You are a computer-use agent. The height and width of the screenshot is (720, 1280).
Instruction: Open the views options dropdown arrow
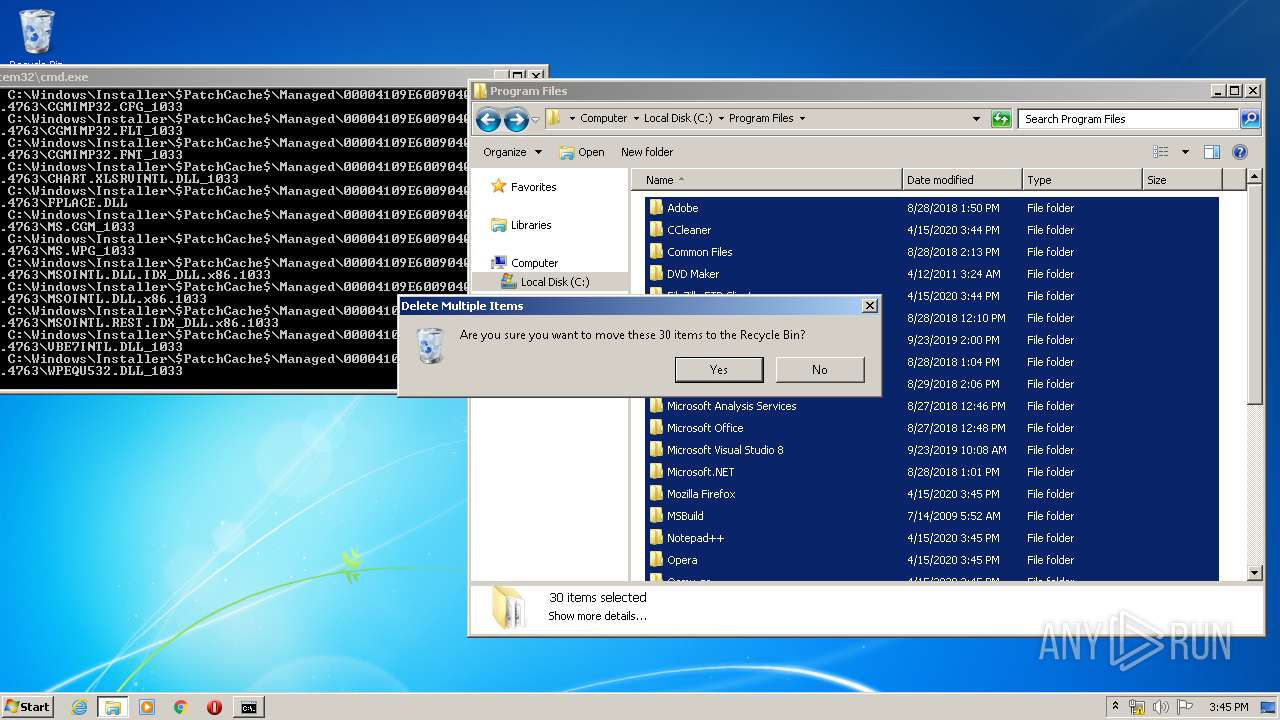1185,152
